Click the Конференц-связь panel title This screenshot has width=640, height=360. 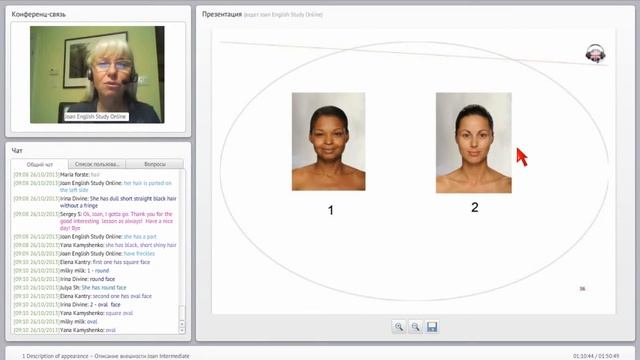pos(38,14)
